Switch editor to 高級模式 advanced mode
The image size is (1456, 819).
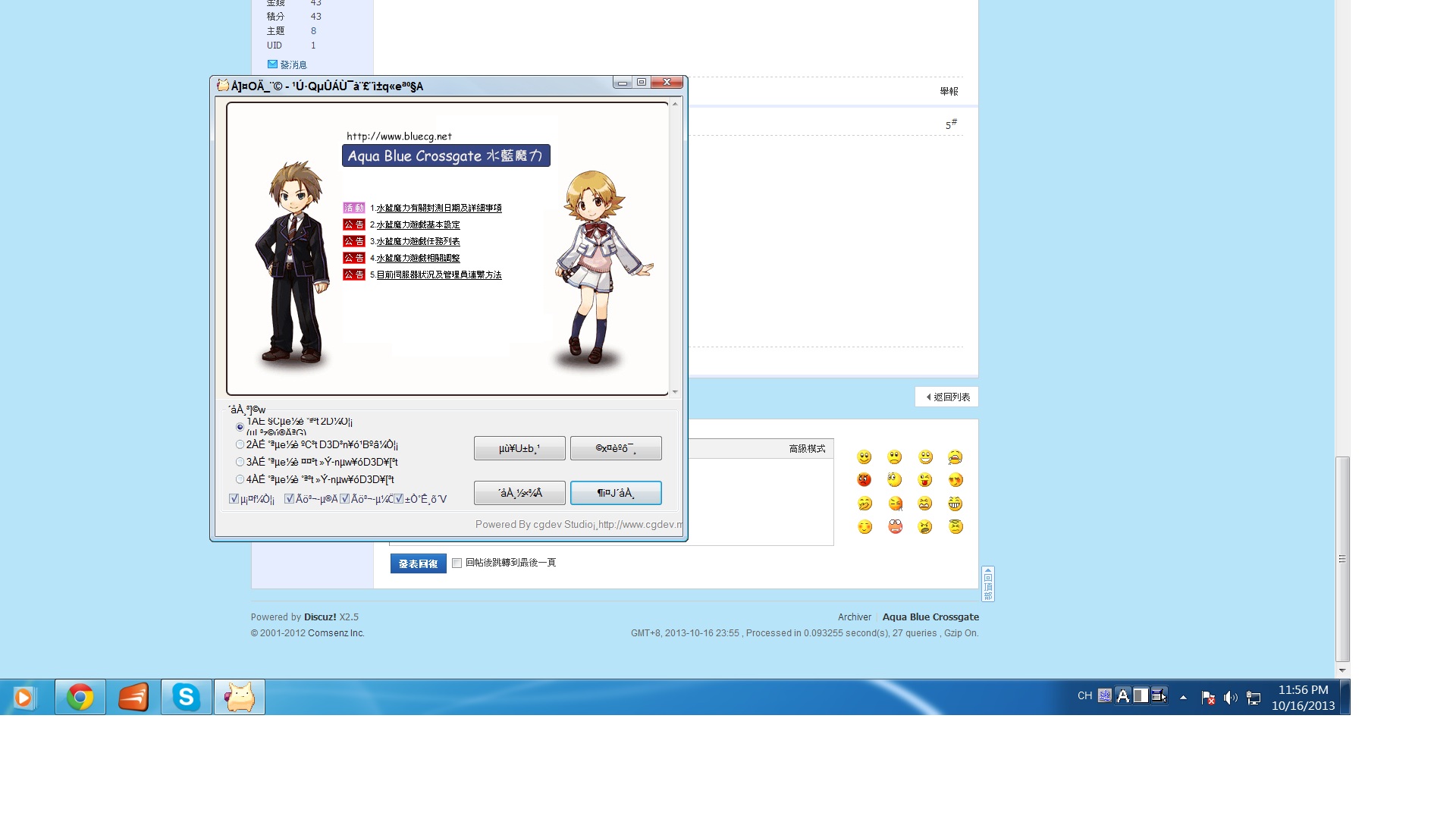(807, 449)
